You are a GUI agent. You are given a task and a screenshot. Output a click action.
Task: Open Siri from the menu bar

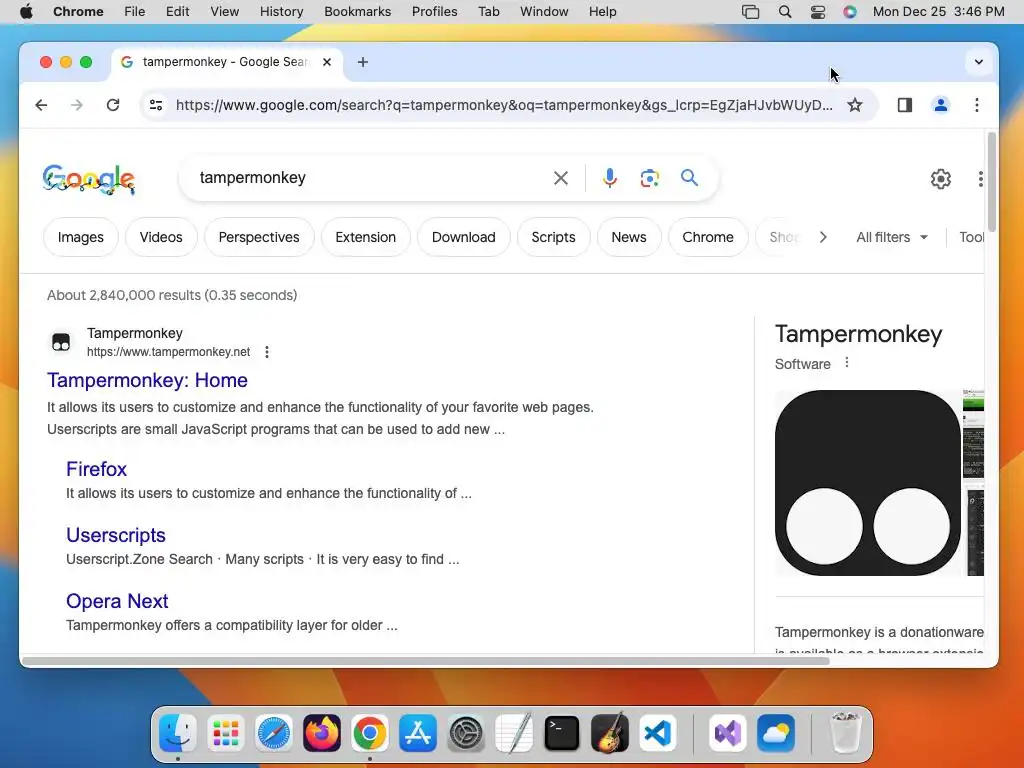[x=850, y=12]
